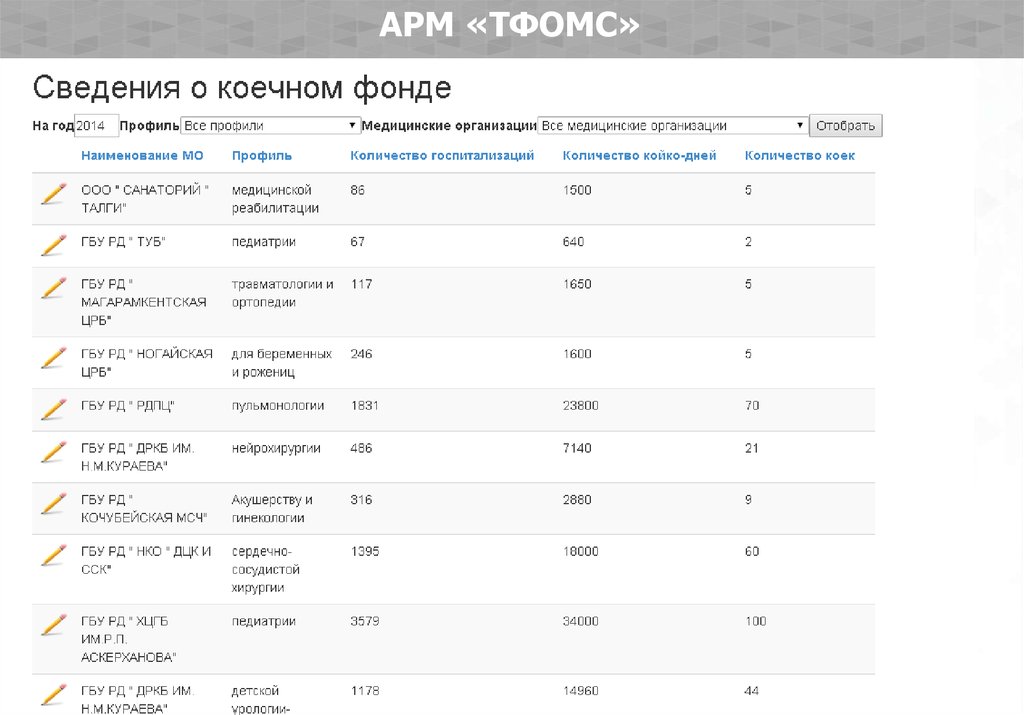This screenshot has height=715, width=1024.
Task: Click the year input field with 2014
Action: coord(97,126)
